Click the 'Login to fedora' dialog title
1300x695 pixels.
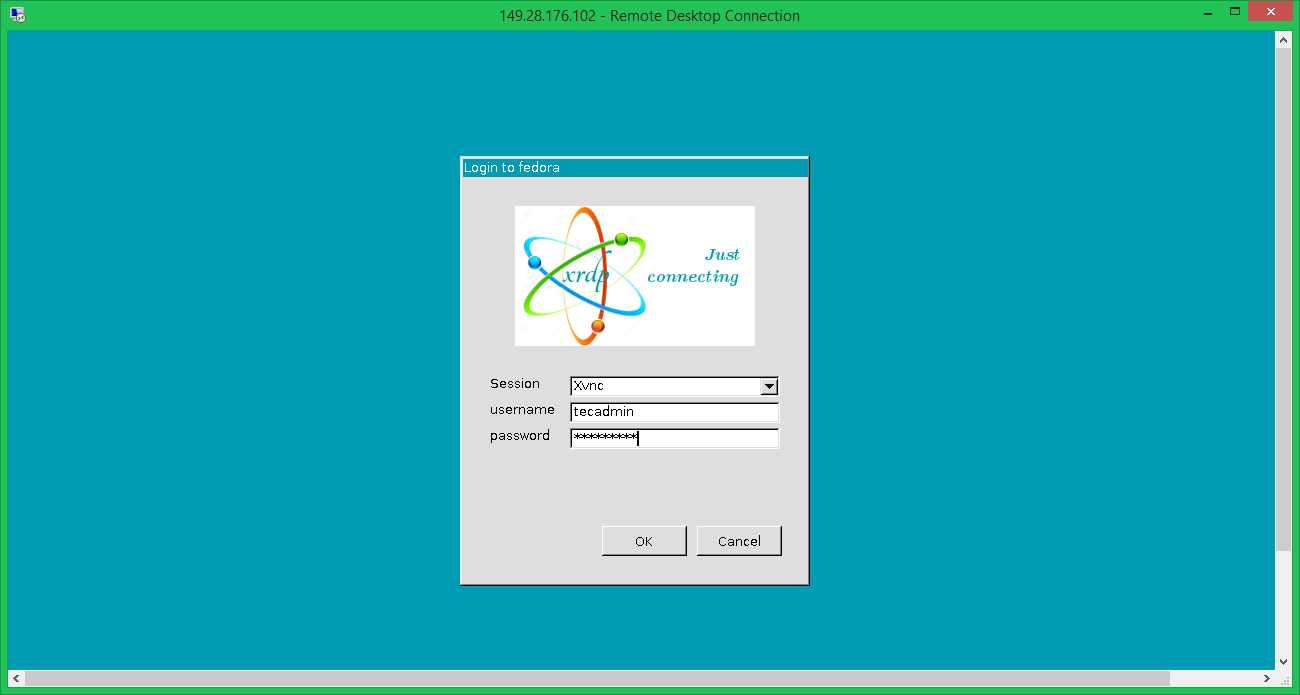[512, 168]
